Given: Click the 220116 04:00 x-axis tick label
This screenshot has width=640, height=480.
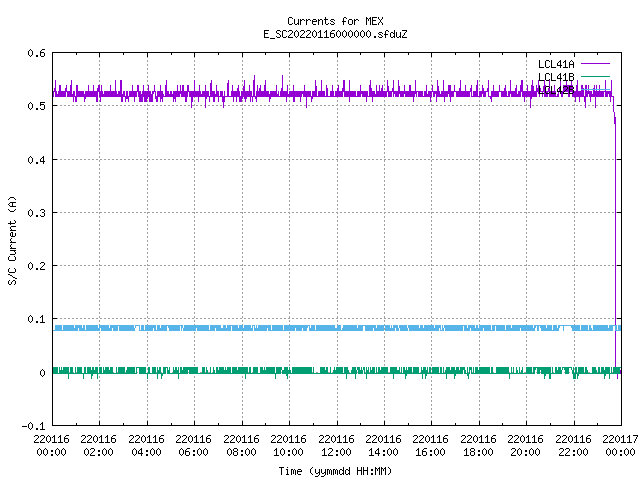Looking at the screenshot, I should click(146, 446).
